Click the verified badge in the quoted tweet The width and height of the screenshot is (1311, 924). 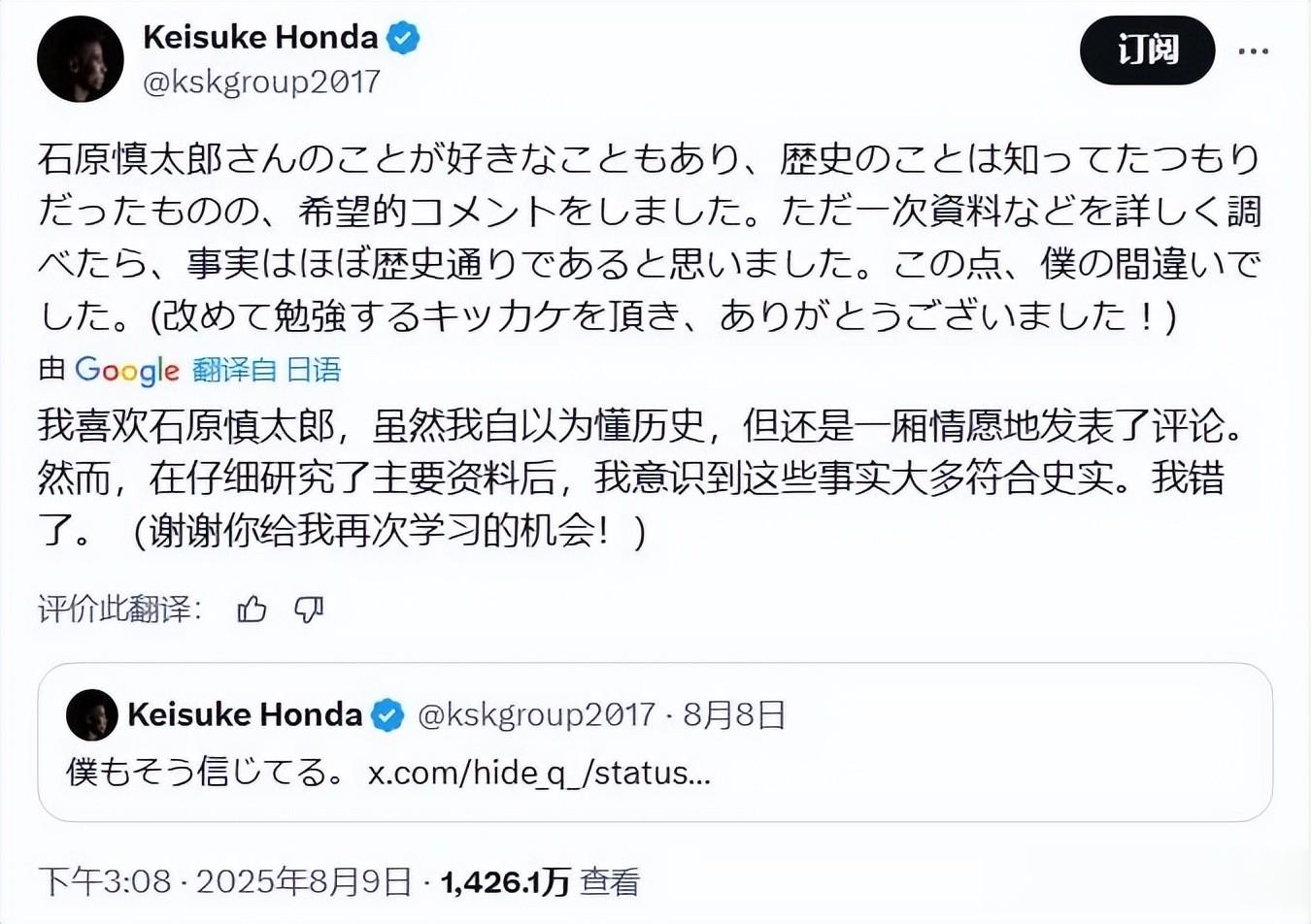tap(387, 715)
